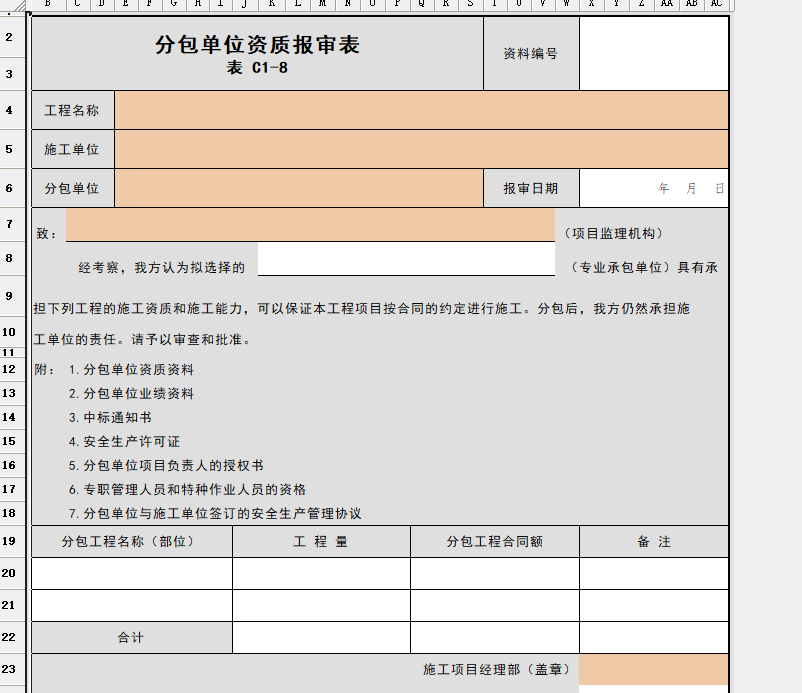Click the orange field after 致：
This screenshot has height=693, width=802.
point(310,226)
